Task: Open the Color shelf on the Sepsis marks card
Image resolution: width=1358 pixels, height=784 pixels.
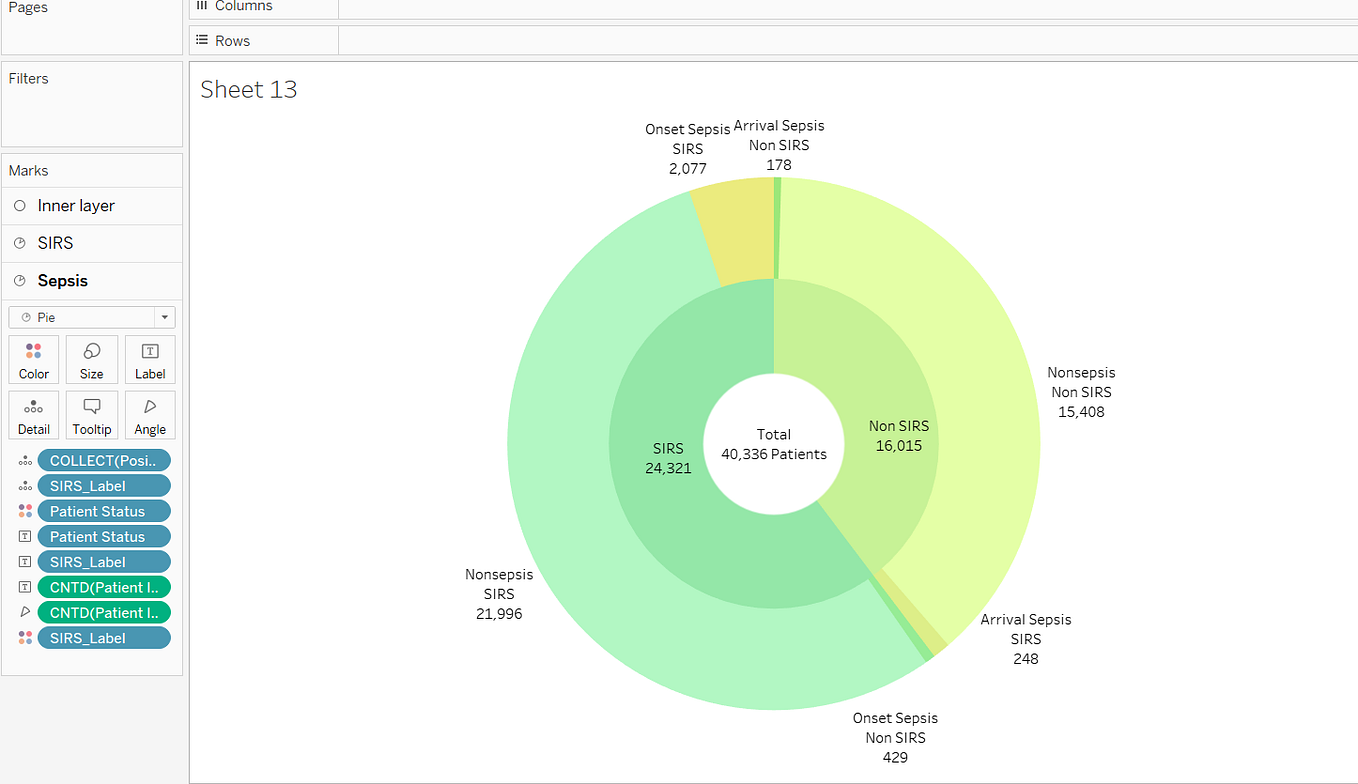Action: tap(33, 359)
